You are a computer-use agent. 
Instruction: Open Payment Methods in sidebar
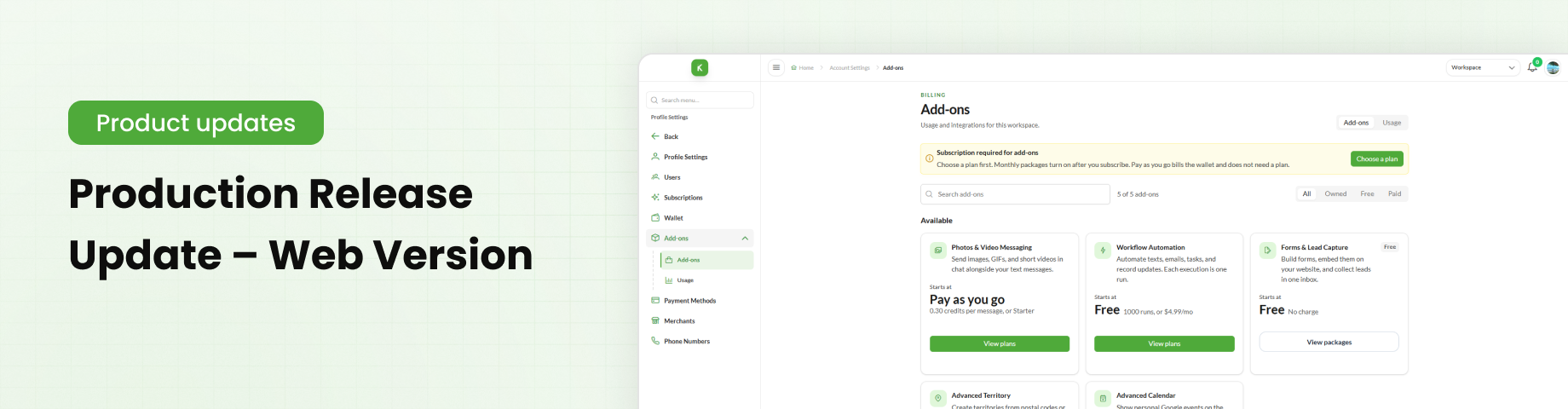click(690, 301)
